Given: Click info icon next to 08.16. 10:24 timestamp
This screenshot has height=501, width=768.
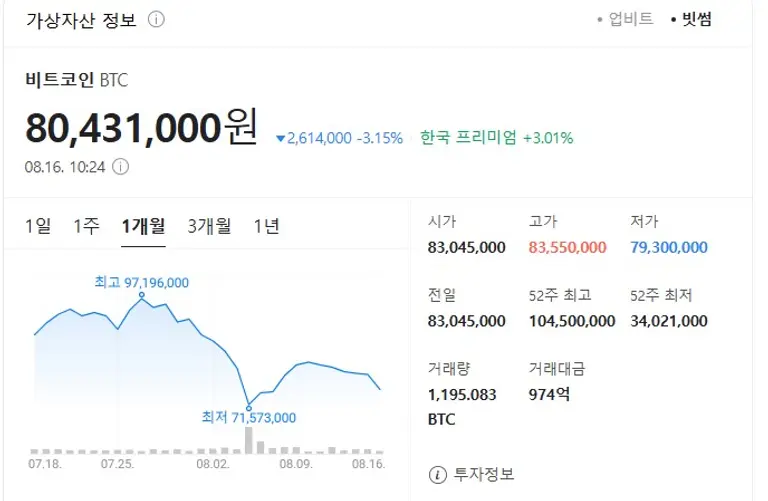Looking at the screenshot, I should point(120,167).
